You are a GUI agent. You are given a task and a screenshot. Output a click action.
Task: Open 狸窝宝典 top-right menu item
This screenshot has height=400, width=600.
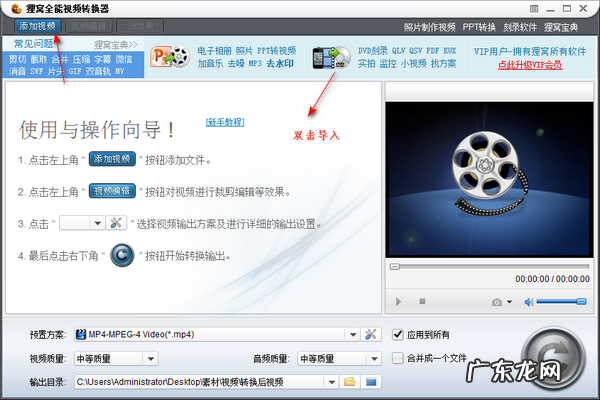coord(561,27)
